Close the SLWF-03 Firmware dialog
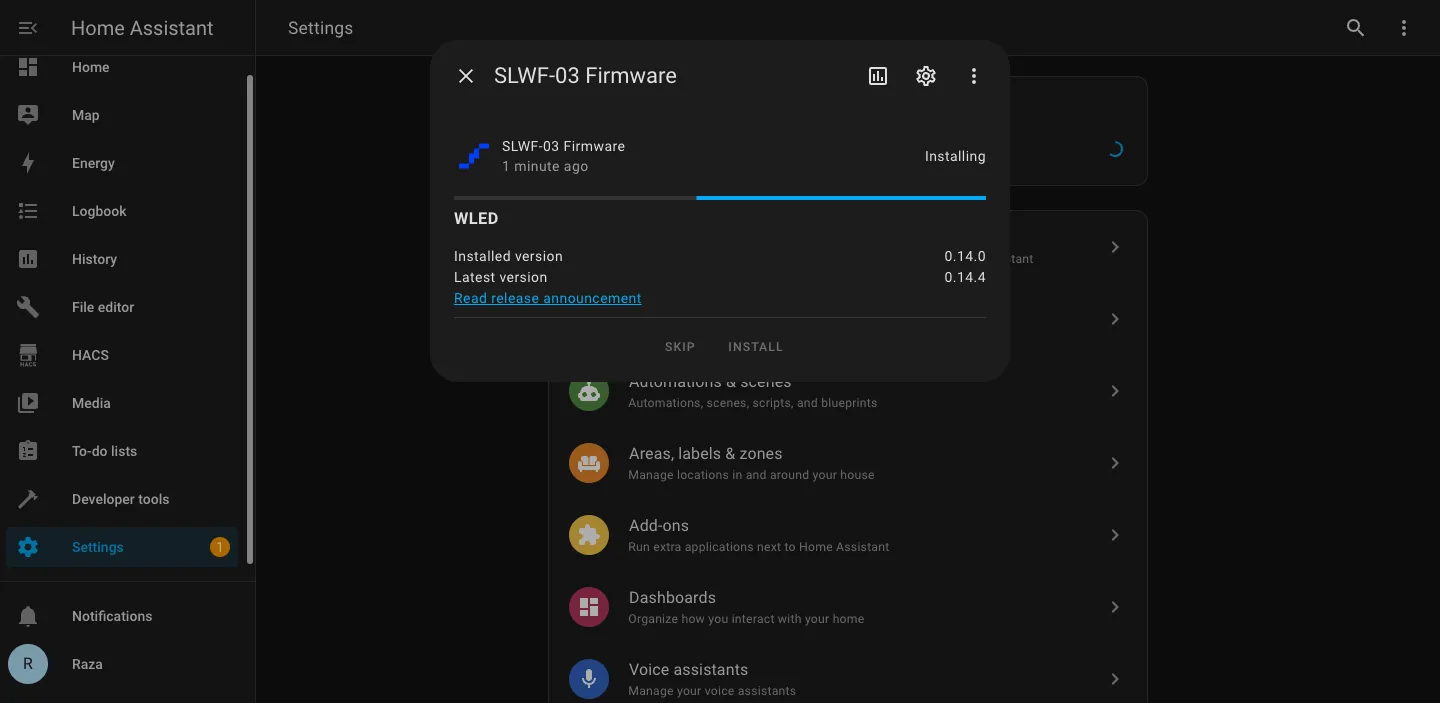1440x703 pixels. tap(466, 76)
